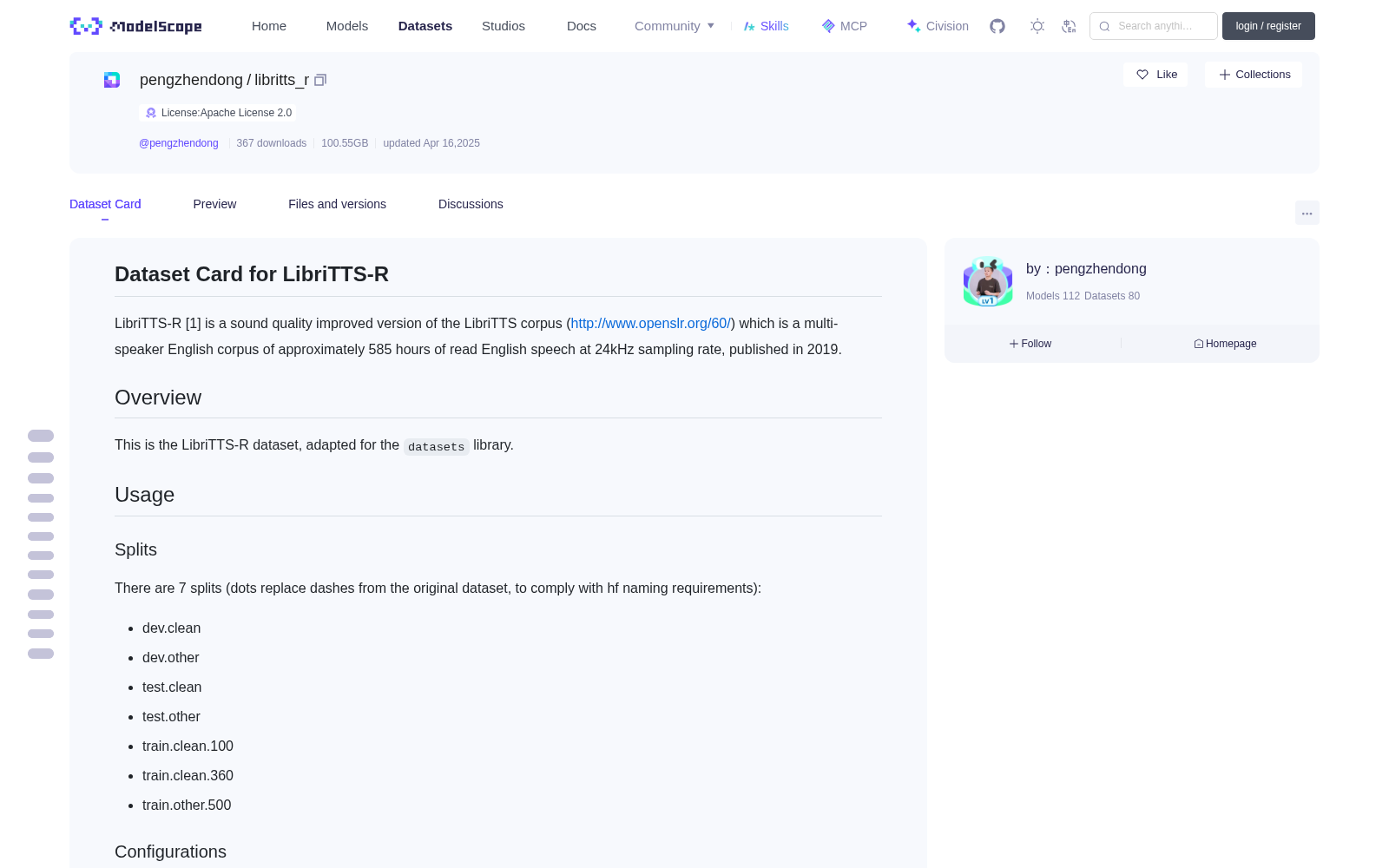Image resolution: width=1389 pixels, height=868 pixels.
Task: Open the Docs page
Action: pyautogui.click(x=582, y=26)
